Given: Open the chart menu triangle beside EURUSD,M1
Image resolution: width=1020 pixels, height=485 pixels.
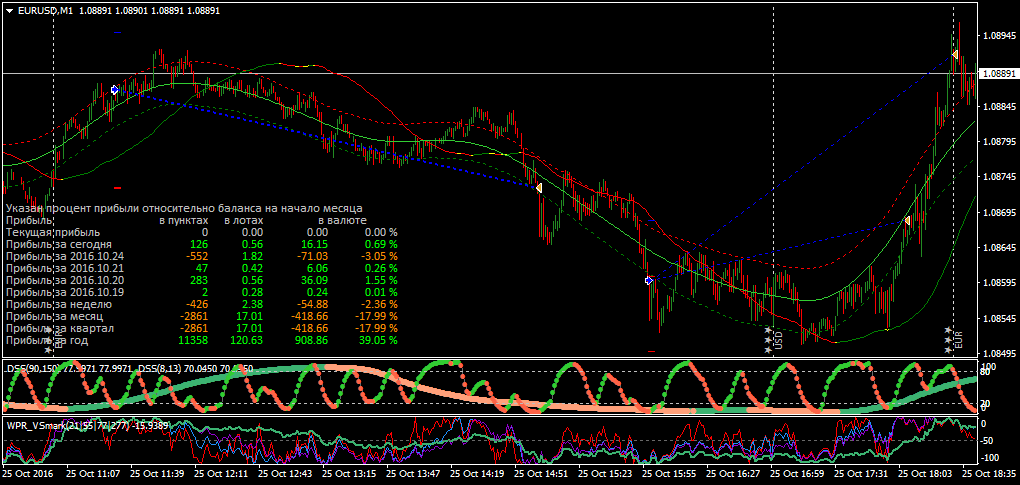Looking at the screenshot, I should coord(9,10).
